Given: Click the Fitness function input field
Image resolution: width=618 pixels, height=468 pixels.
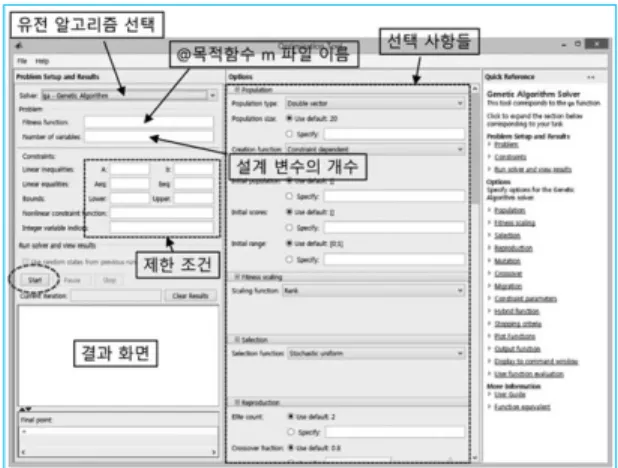Looking at the screenshot, I should (x=149, y=122).
